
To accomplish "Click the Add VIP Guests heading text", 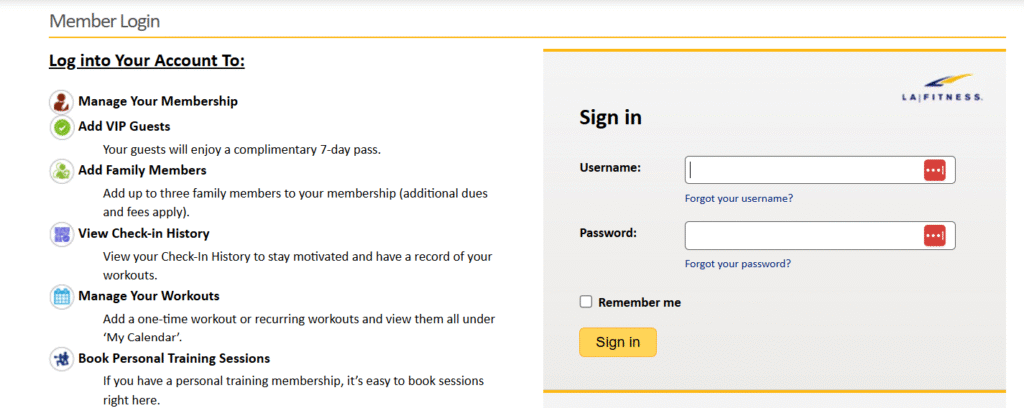I will 124,127.
